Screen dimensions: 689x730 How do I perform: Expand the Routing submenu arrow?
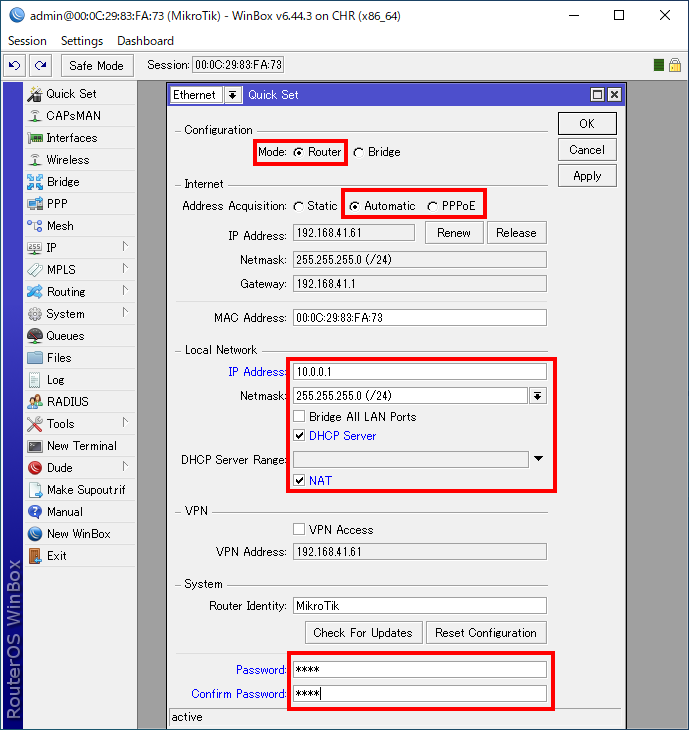click(125, 290)
